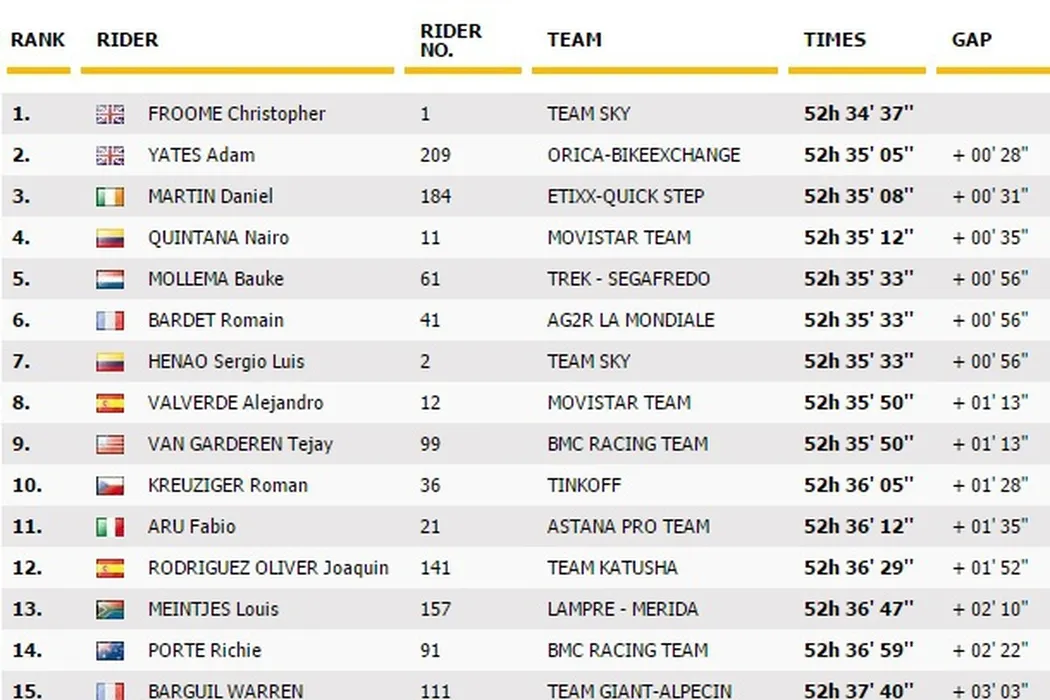Click the Colombian flag beside QUINTANA Nairo

pyautogui.click(x=110, y=238)
